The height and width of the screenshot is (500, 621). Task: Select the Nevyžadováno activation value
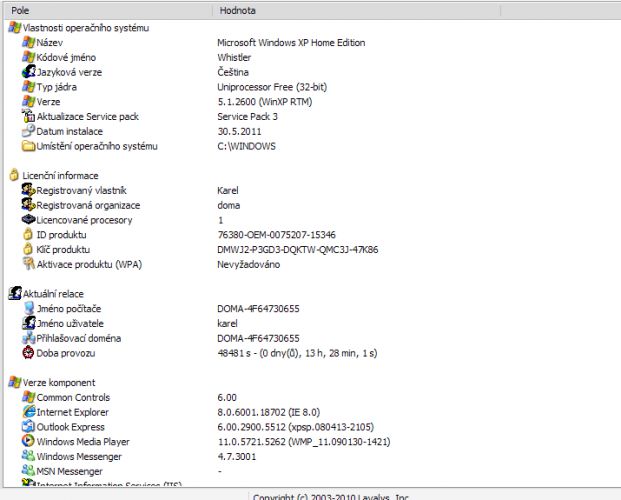coord(249,264)
